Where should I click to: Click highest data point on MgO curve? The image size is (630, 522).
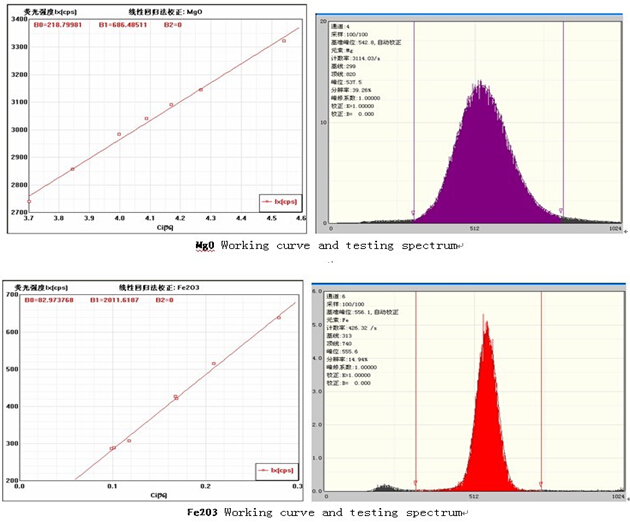(x=284, y=41)
